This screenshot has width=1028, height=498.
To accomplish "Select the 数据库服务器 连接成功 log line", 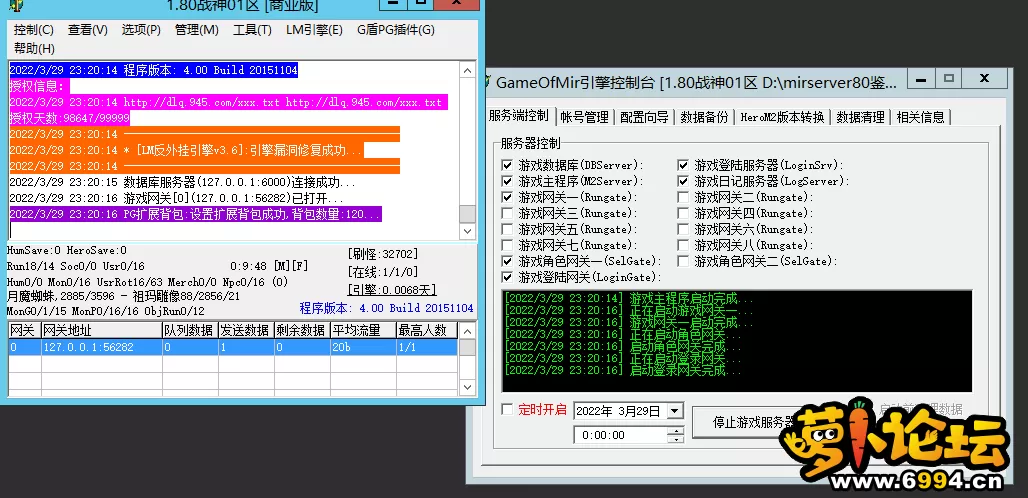I will [183, 182].
